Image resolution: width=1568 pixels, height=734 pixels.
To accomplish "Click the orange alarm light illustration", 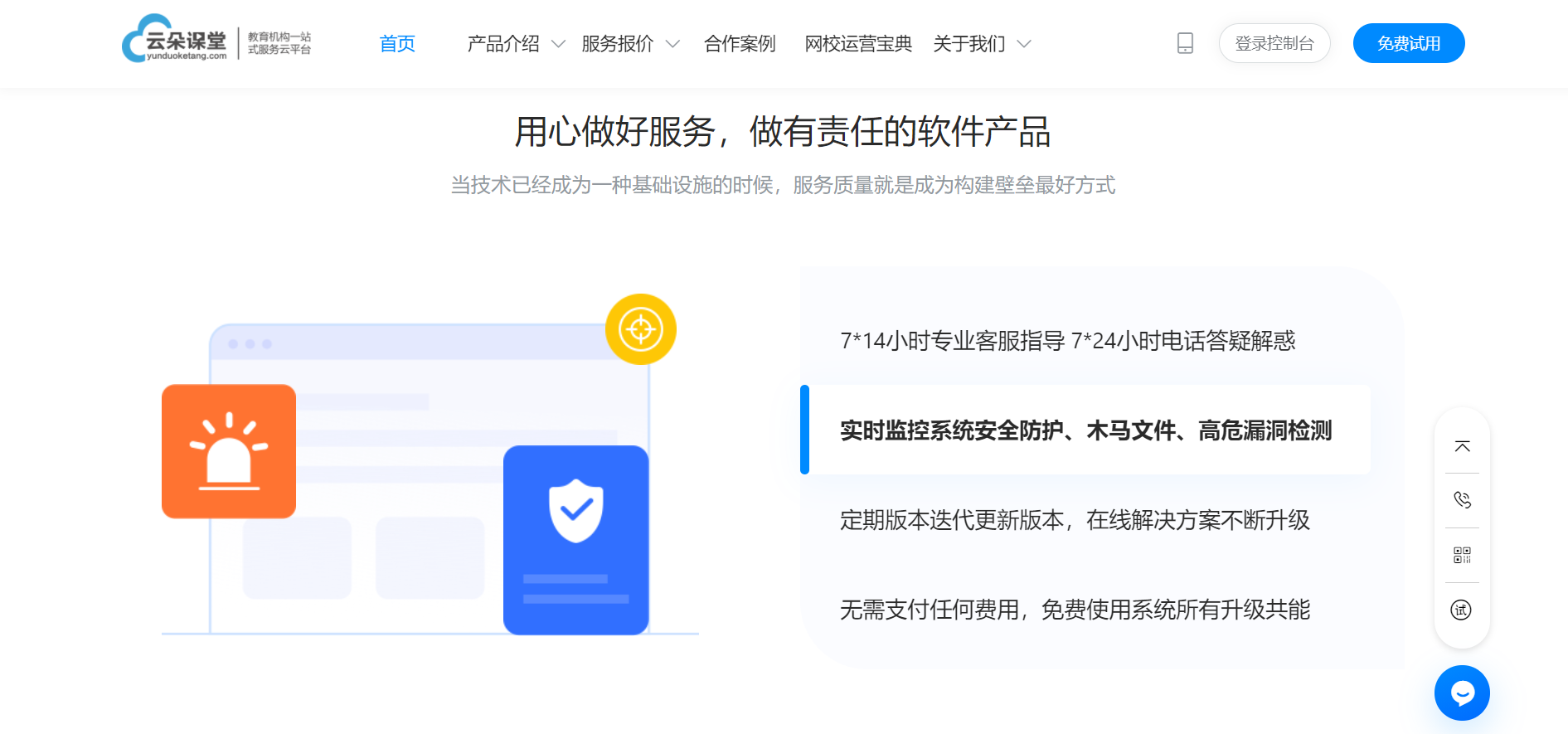I will [229, 451].
